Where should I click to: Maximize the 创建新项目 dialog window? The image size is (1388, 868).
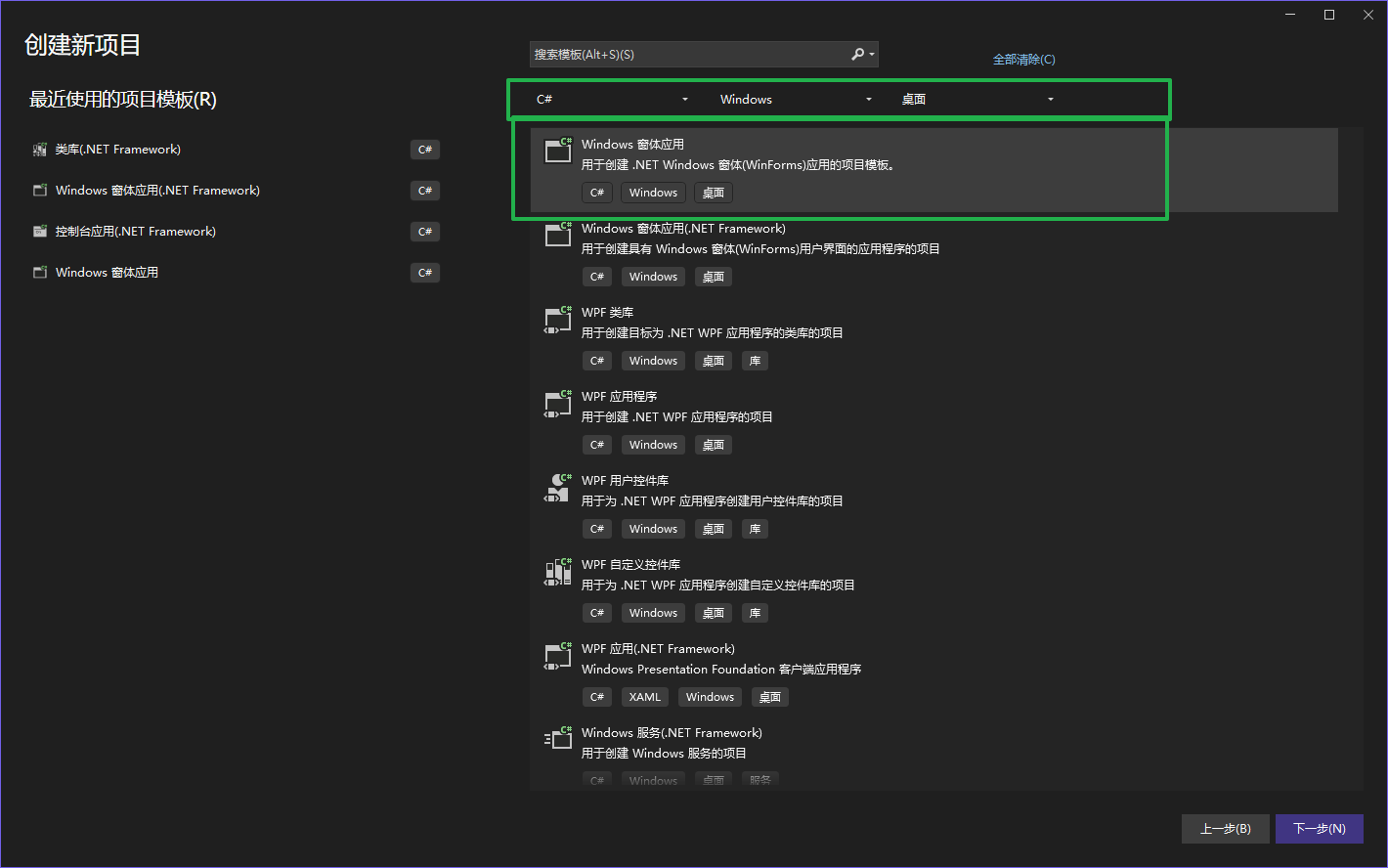click(1329, 15)
